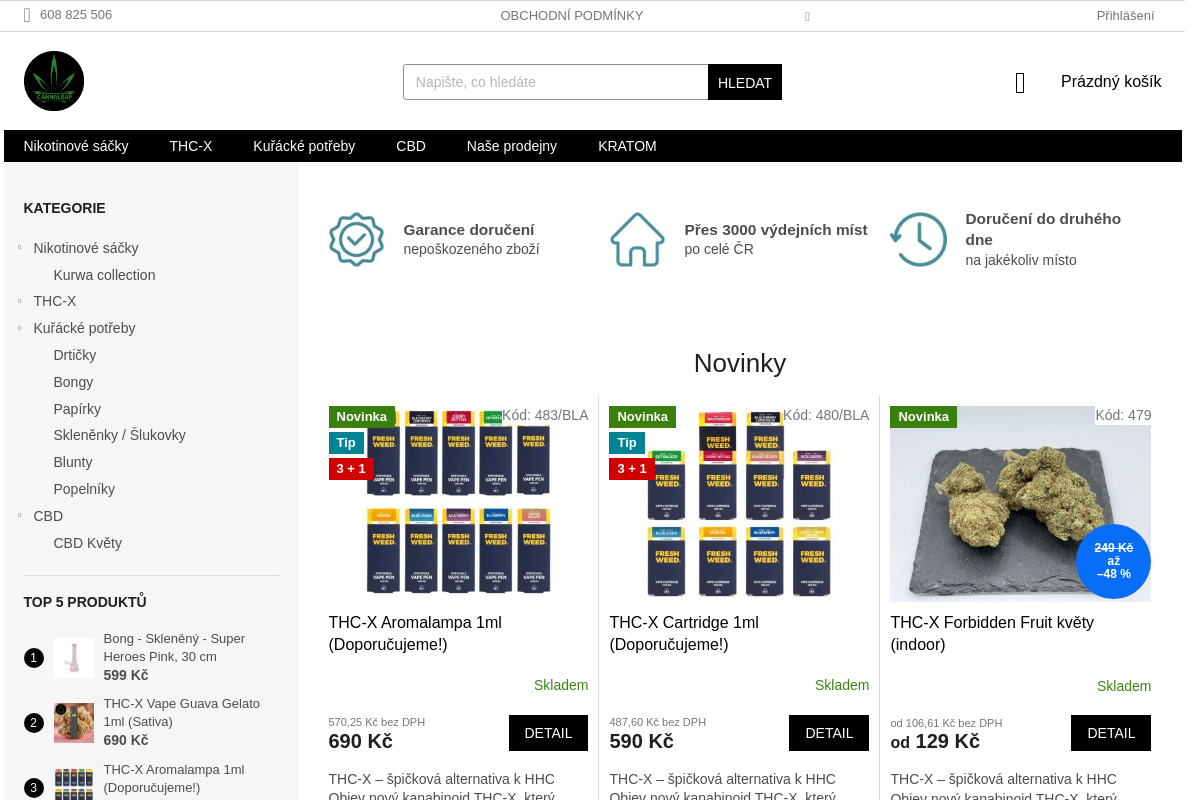Screen dimensions: 1200x800
Task: Click the Novinky section heading
Action: coord(740,362)
